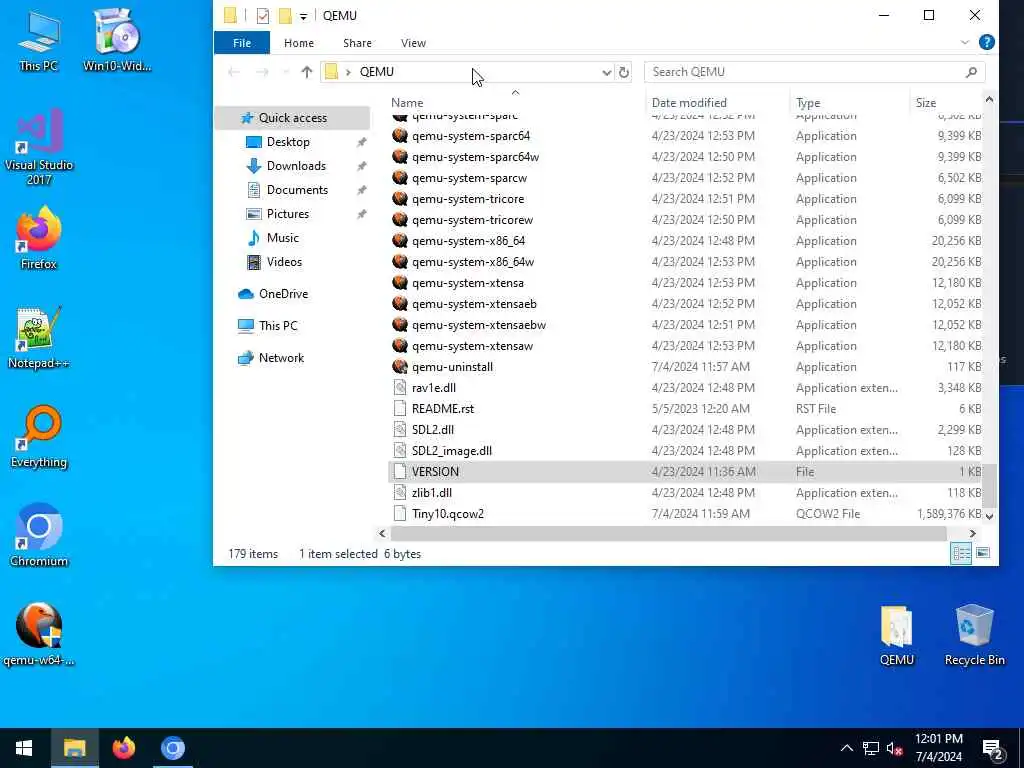Screen dimensions: 1024x768
Task: Click the Windows Start button
Action: pyautogui.click(x=24, y=748)
